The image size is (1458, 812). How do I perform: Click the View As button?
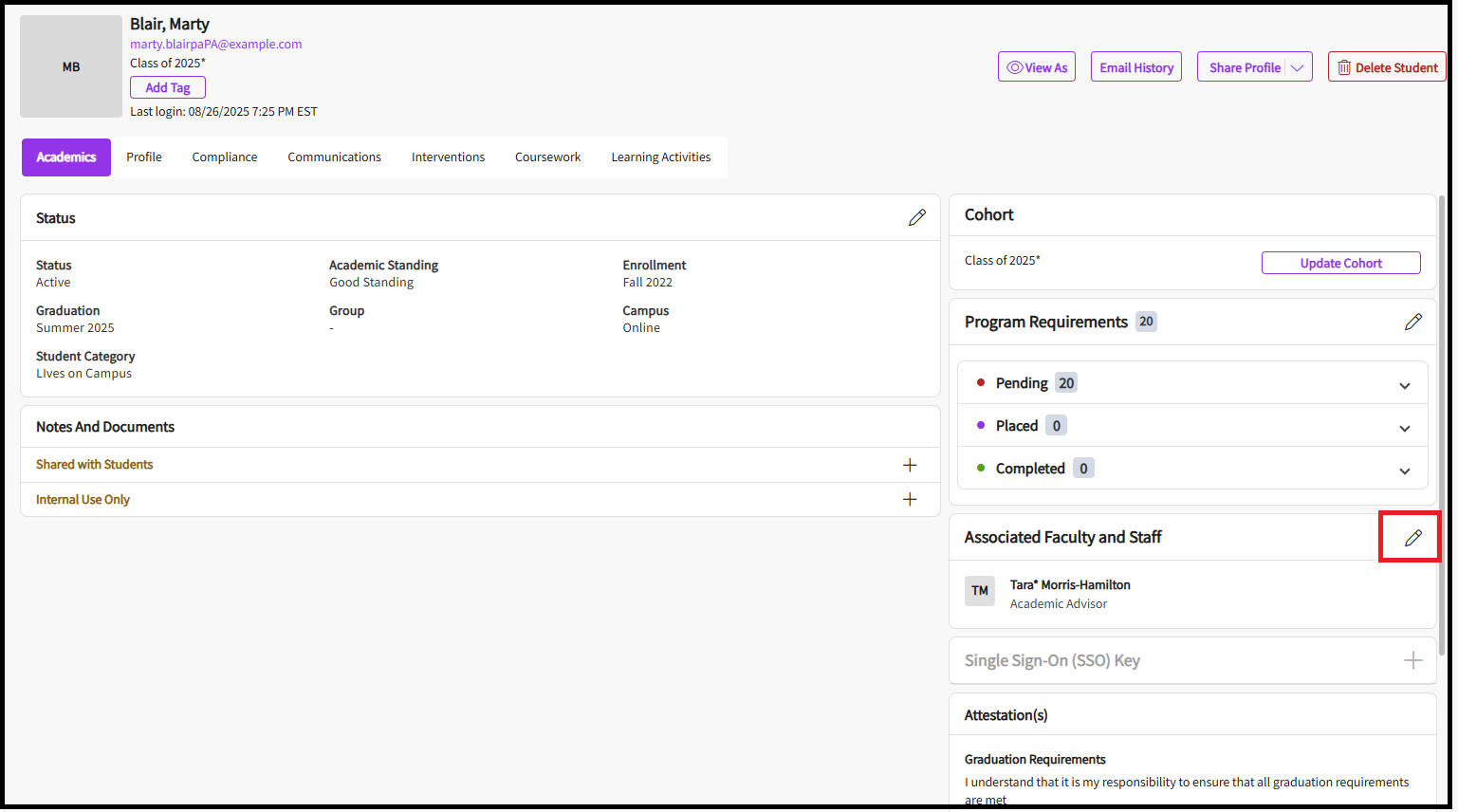pyautogui.click(x=1036, y=67)
